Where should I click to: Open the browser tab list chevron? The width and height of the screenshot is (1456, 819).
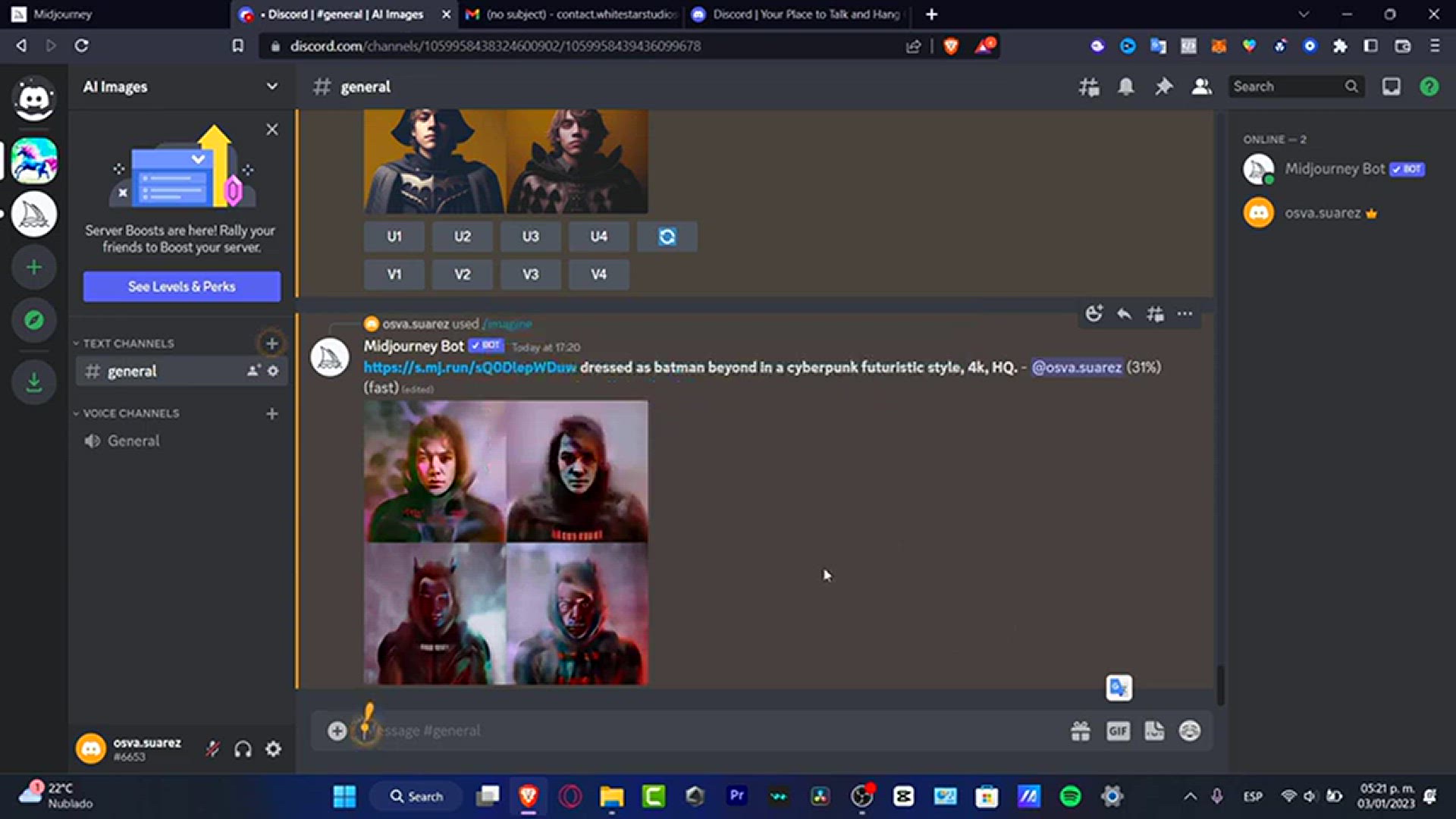[x=1303, y=14]
